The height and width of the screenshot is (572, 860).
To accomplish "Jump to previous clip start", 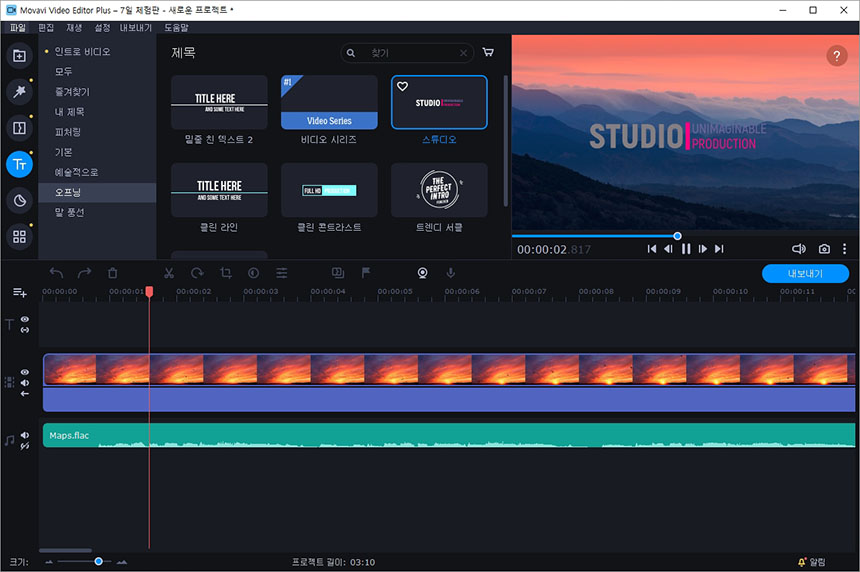I will coord(652,249).
